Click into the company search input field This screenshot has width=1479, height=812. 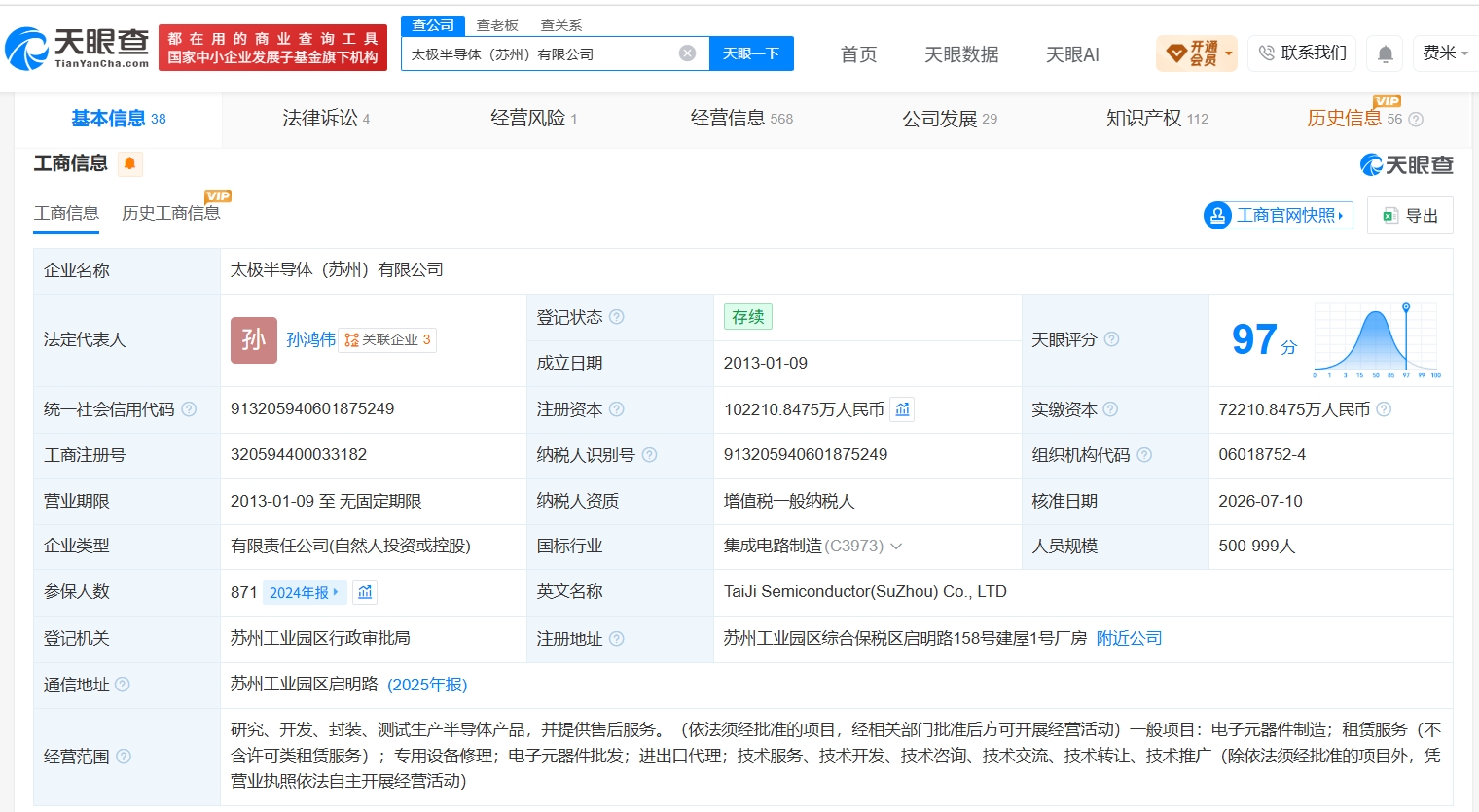click(x=540, y=53)
